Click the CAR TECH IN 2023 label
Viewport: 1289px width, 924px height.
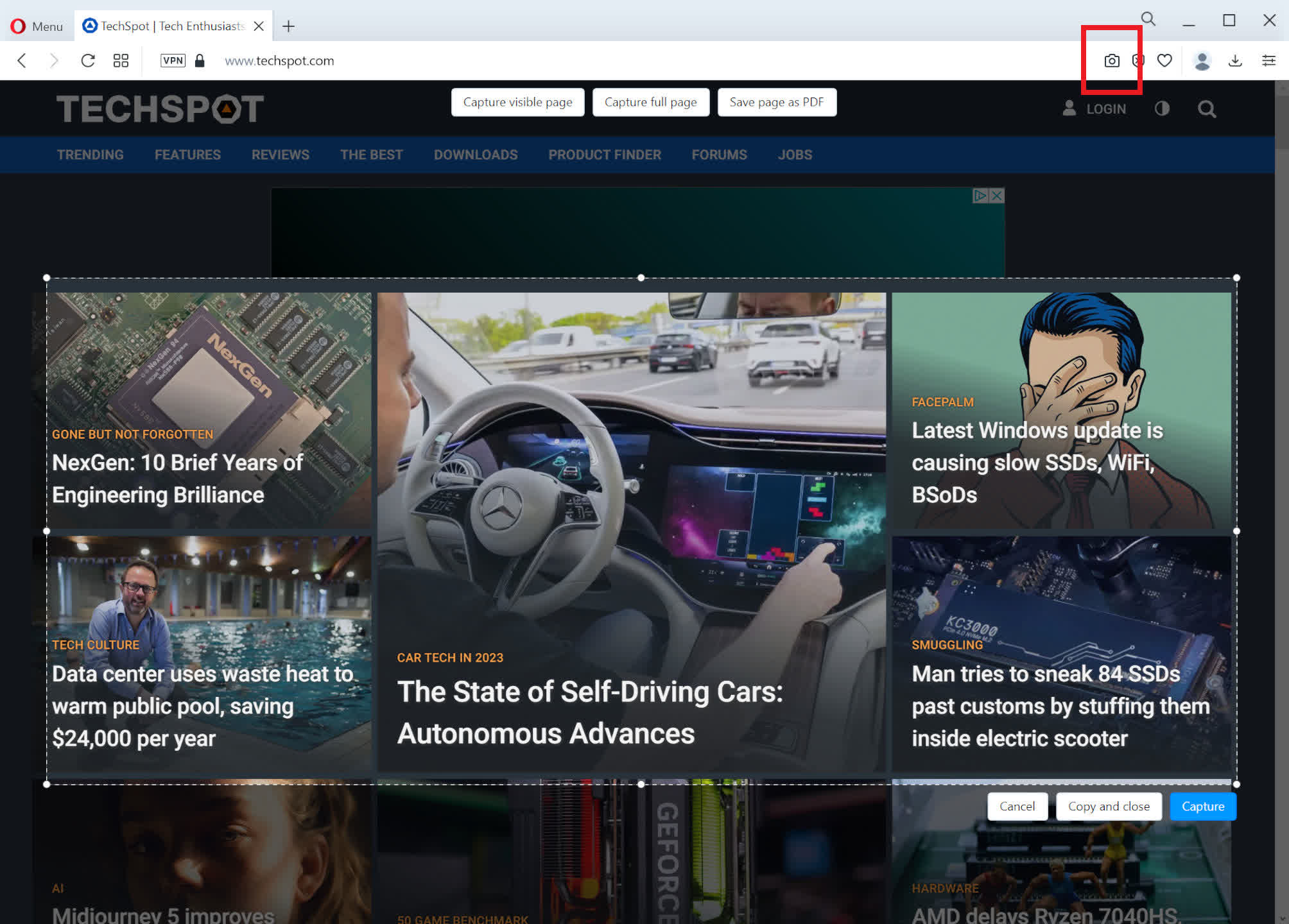coord(450,658)
